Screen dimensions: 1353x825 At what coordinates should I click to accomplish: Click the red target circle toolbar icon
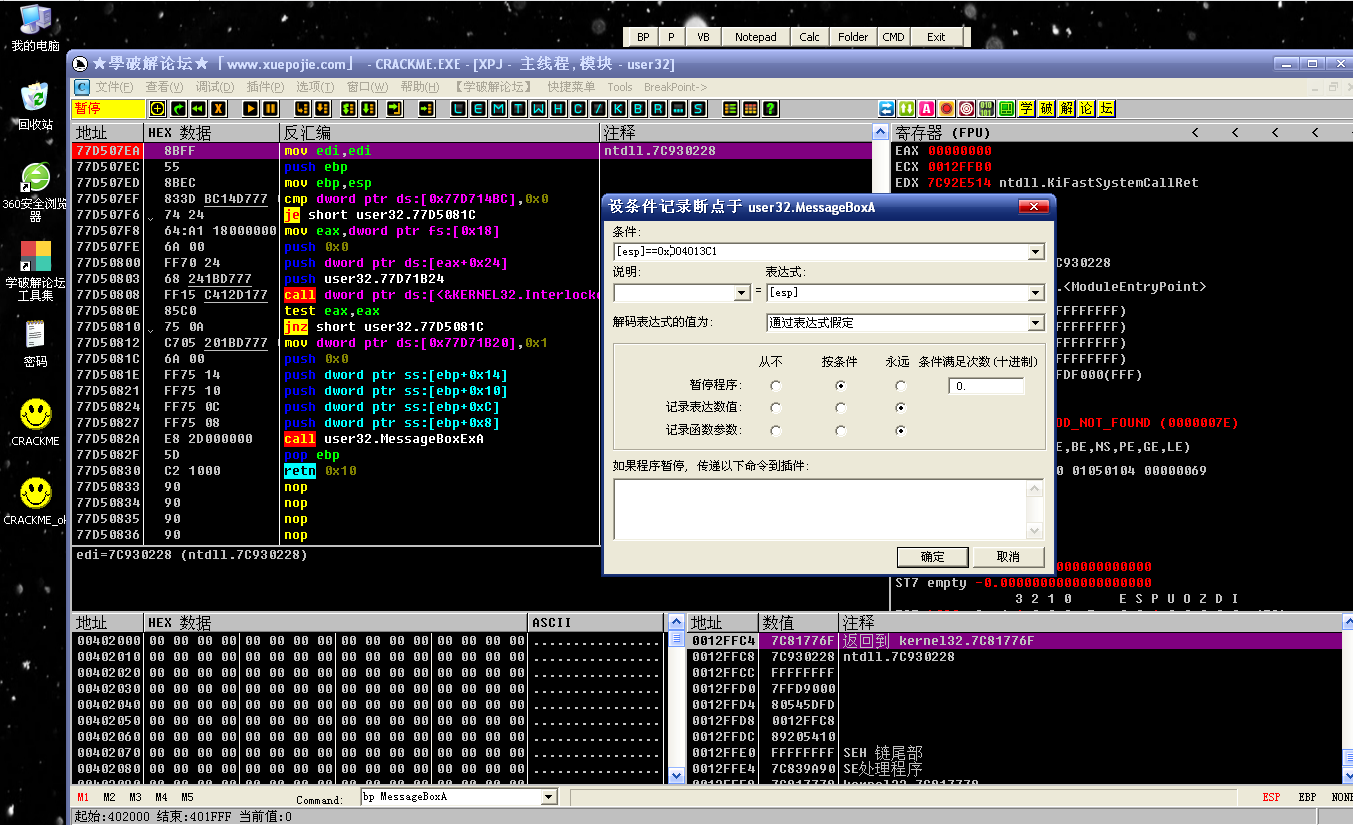click(x=966, y=108)
